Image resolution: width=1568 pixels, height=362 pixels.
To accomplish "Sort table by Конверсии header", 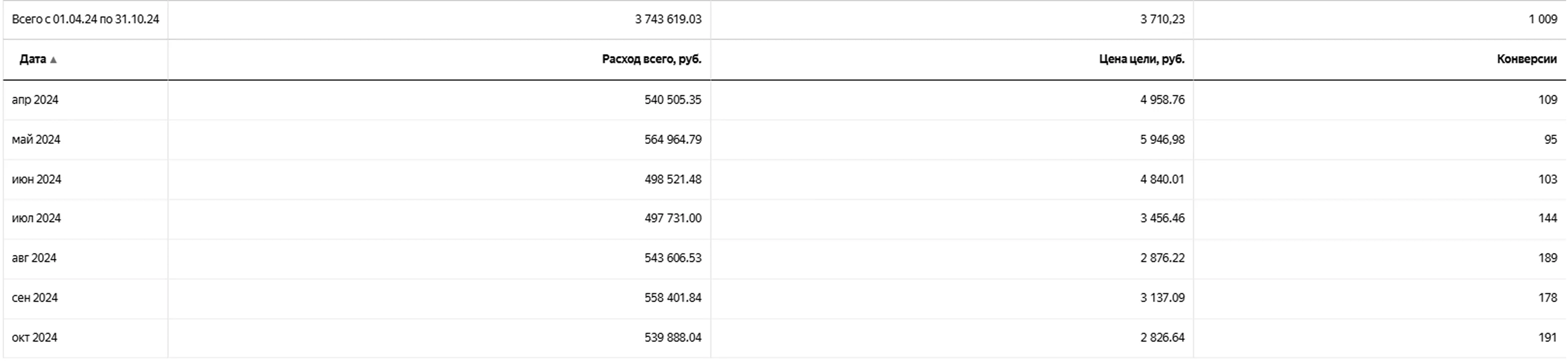I will point(1526,59).
